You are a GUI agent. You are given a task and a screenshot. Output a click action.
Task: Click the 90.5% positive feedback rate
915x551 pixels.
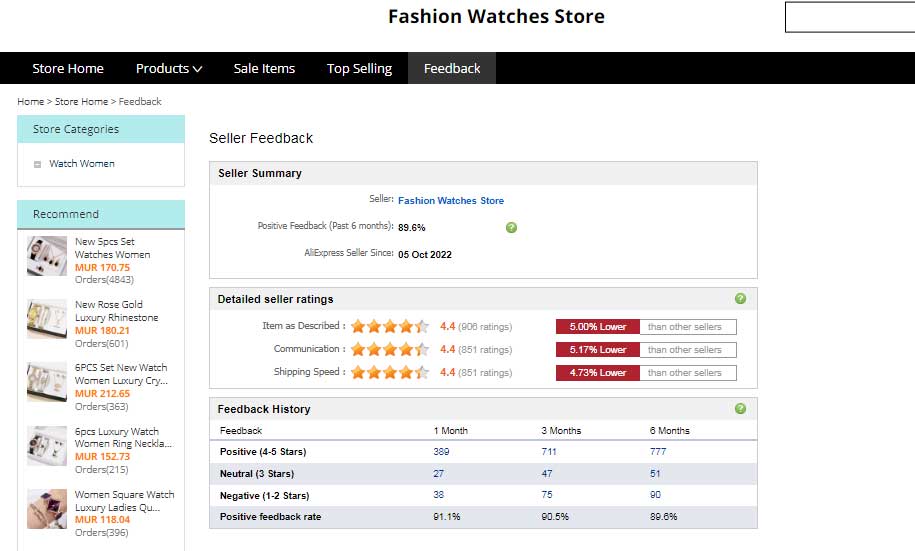tap(554, 517)
